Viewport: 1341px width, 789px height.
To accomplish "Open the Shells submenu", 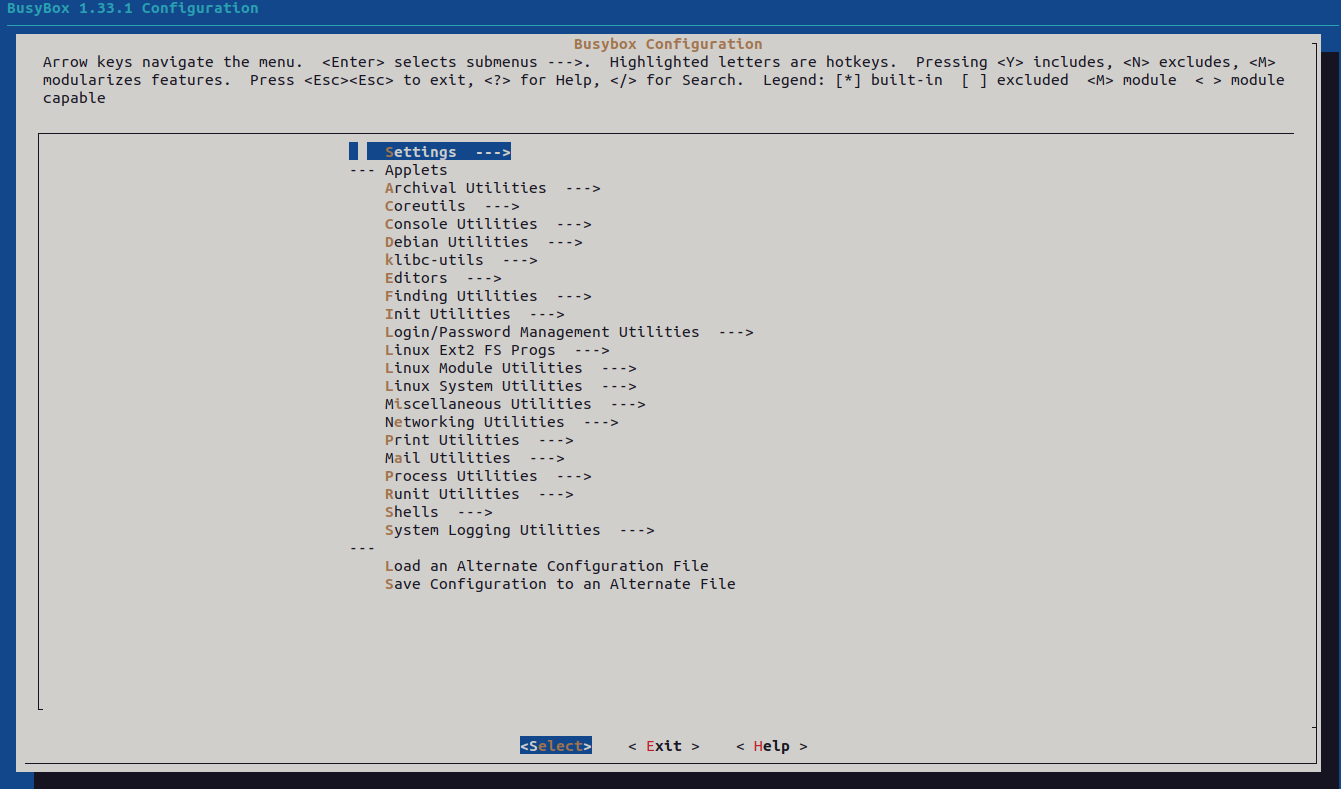I will tap(438, 512).
